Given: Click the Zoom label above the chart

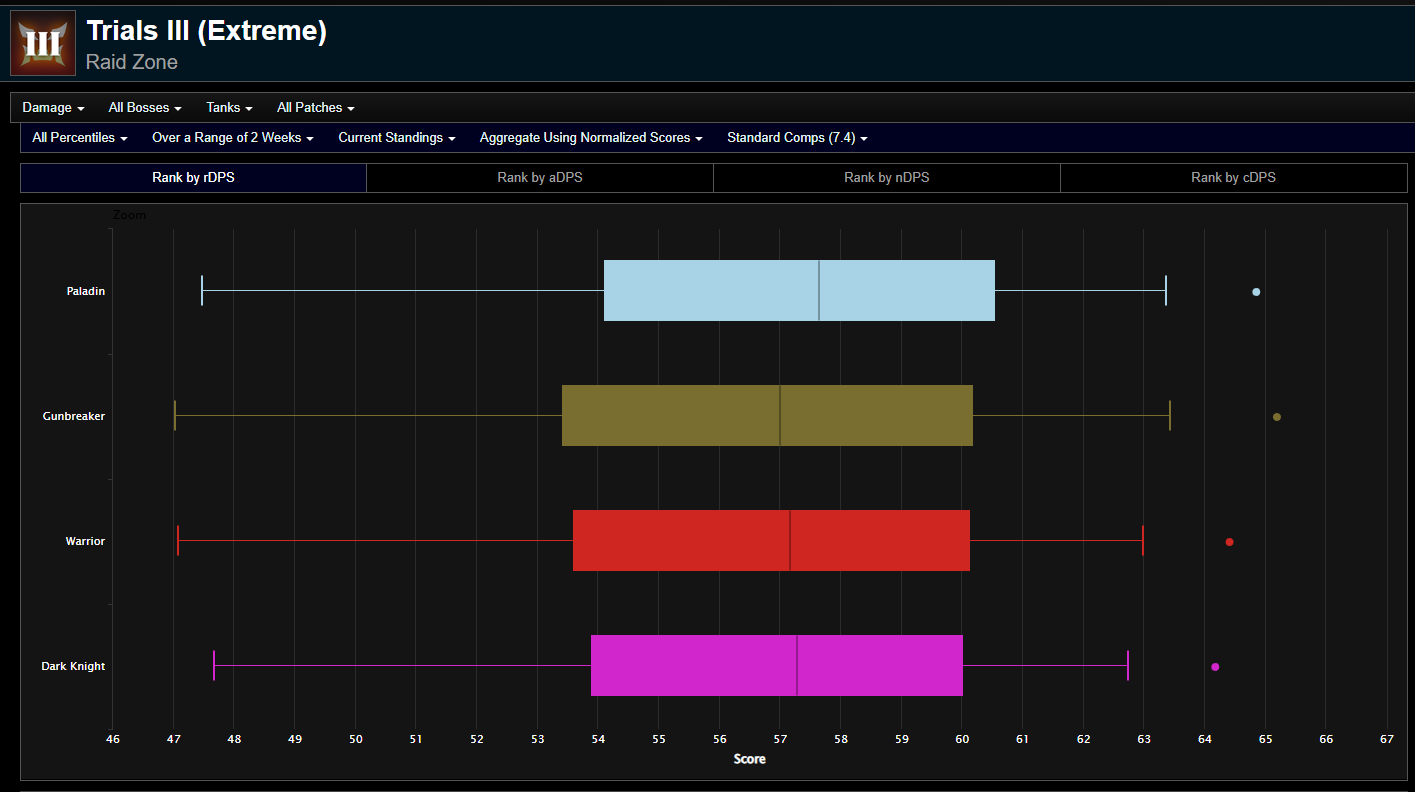Looking at the screenshot, I should [x=129, y=215].
